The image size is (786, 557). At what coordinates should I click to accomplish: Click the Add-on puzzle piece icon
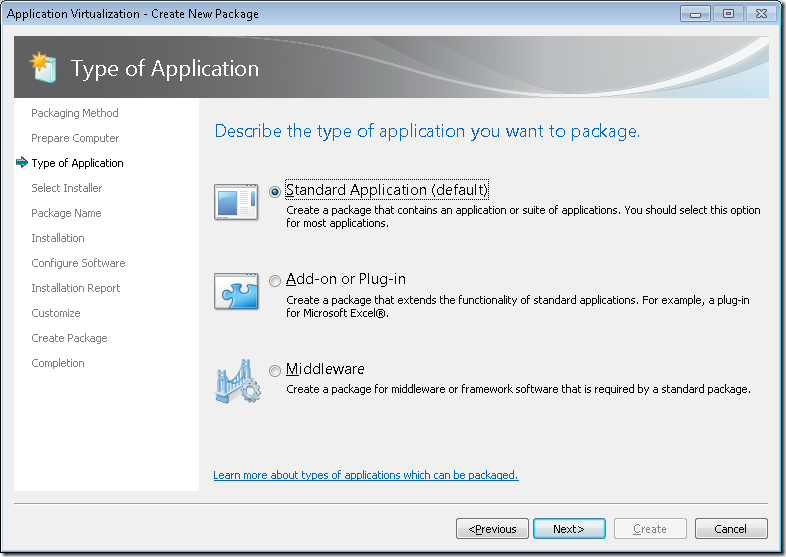(x=236, y=291)
